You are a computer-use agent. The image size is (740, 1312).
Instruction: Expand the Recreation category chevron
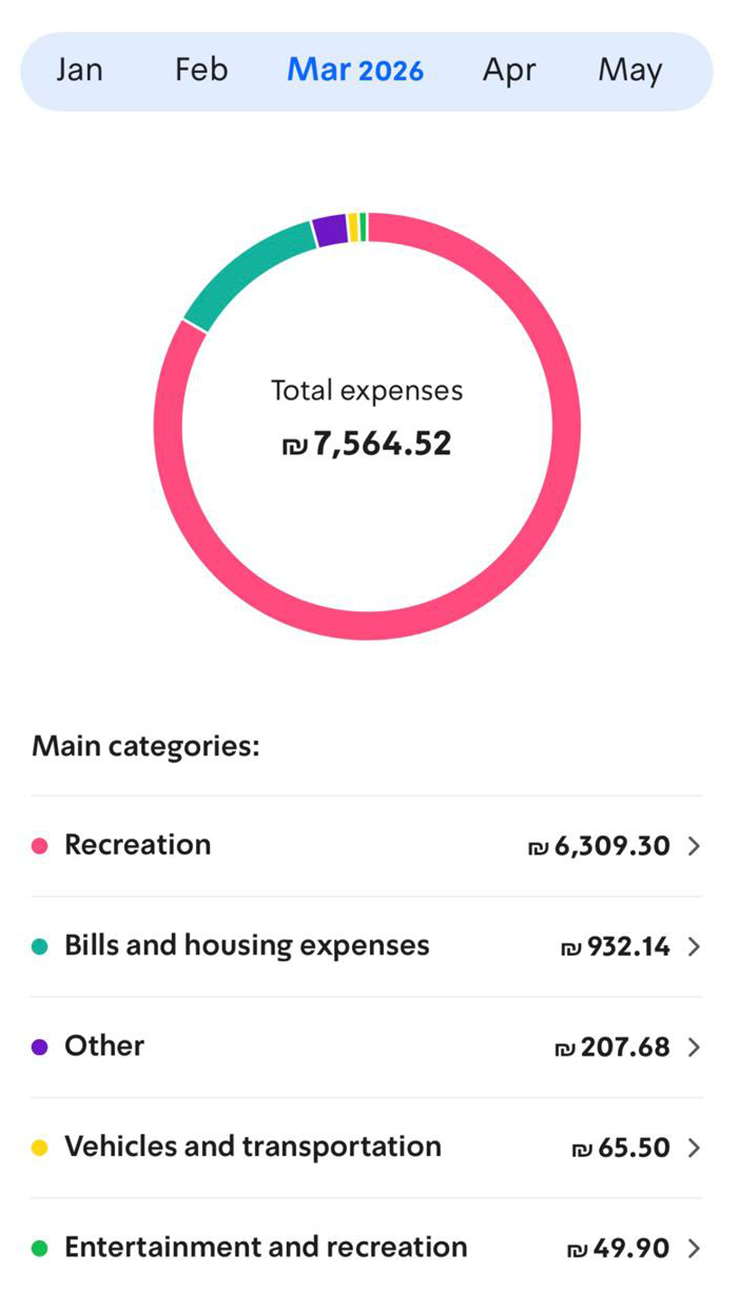(694, 847)
